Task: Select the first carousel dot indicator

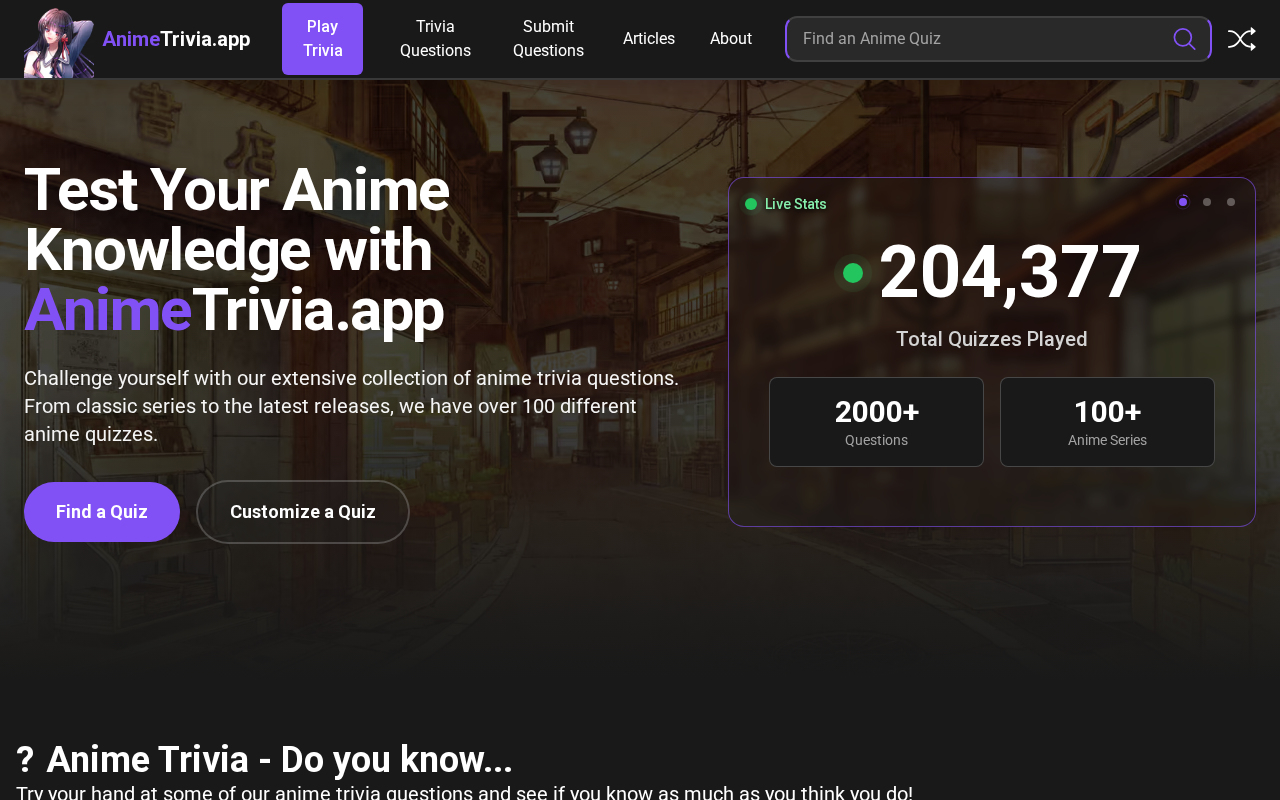Action: click(1183, 202)
